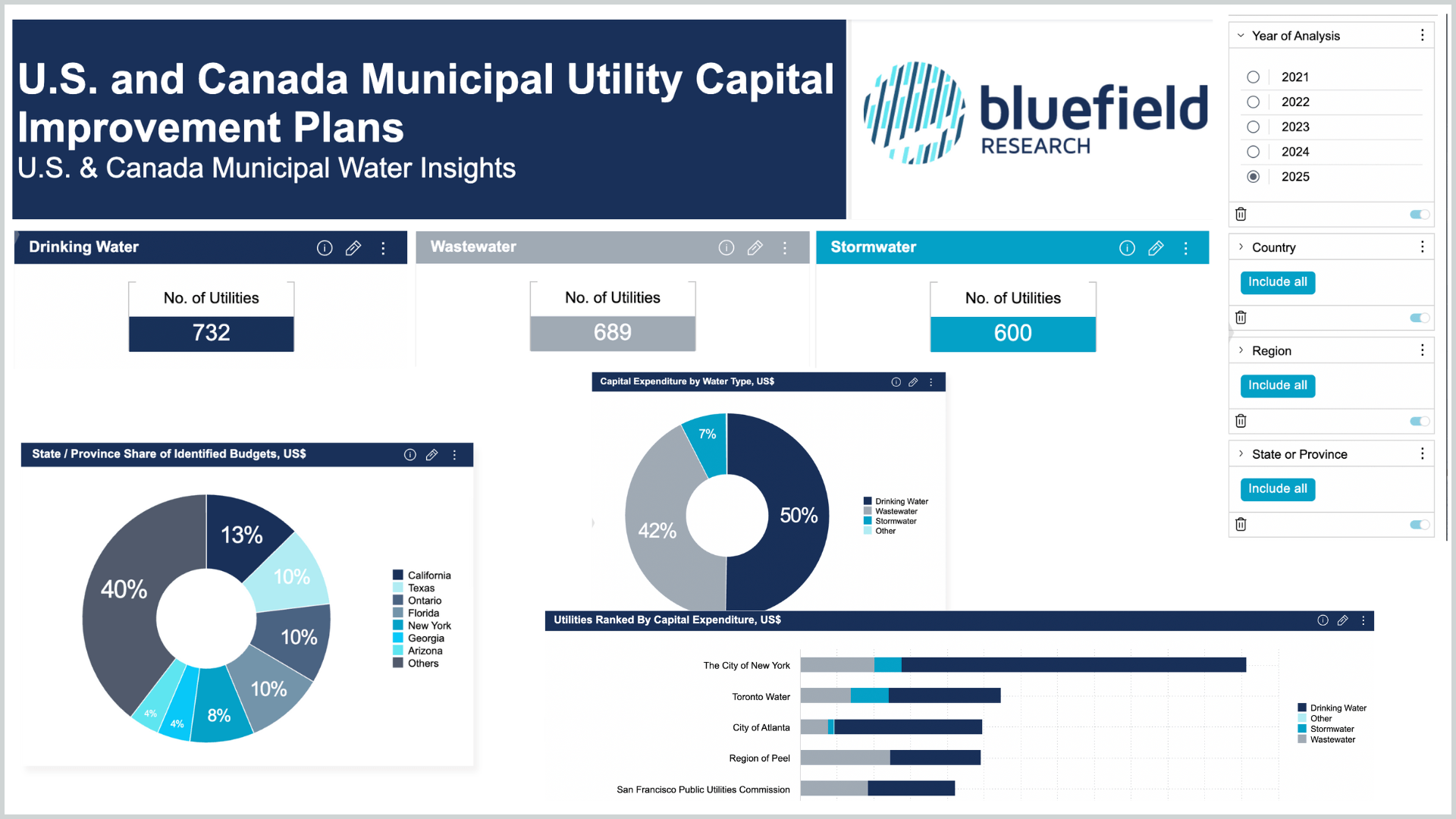
Task: Open the Region filter options menu
Action: (1422, 350)
